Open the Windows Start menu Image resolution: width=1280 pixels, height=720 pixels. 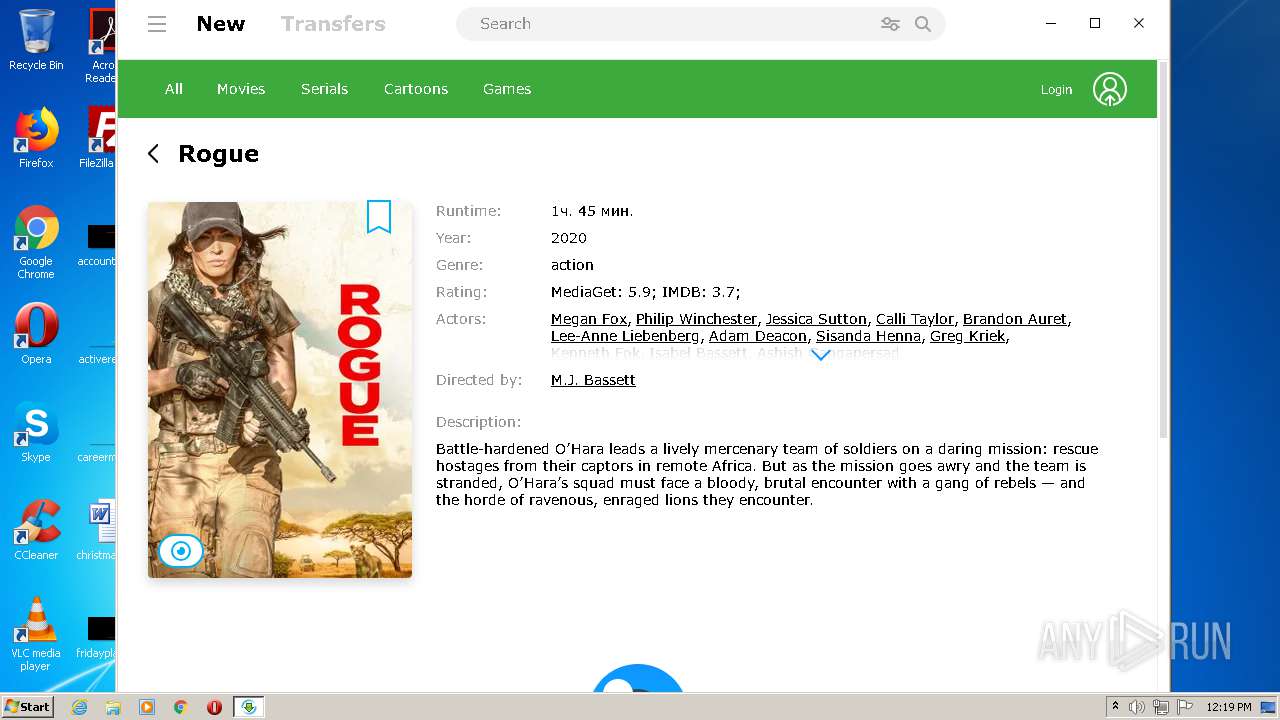click(27, 706)
